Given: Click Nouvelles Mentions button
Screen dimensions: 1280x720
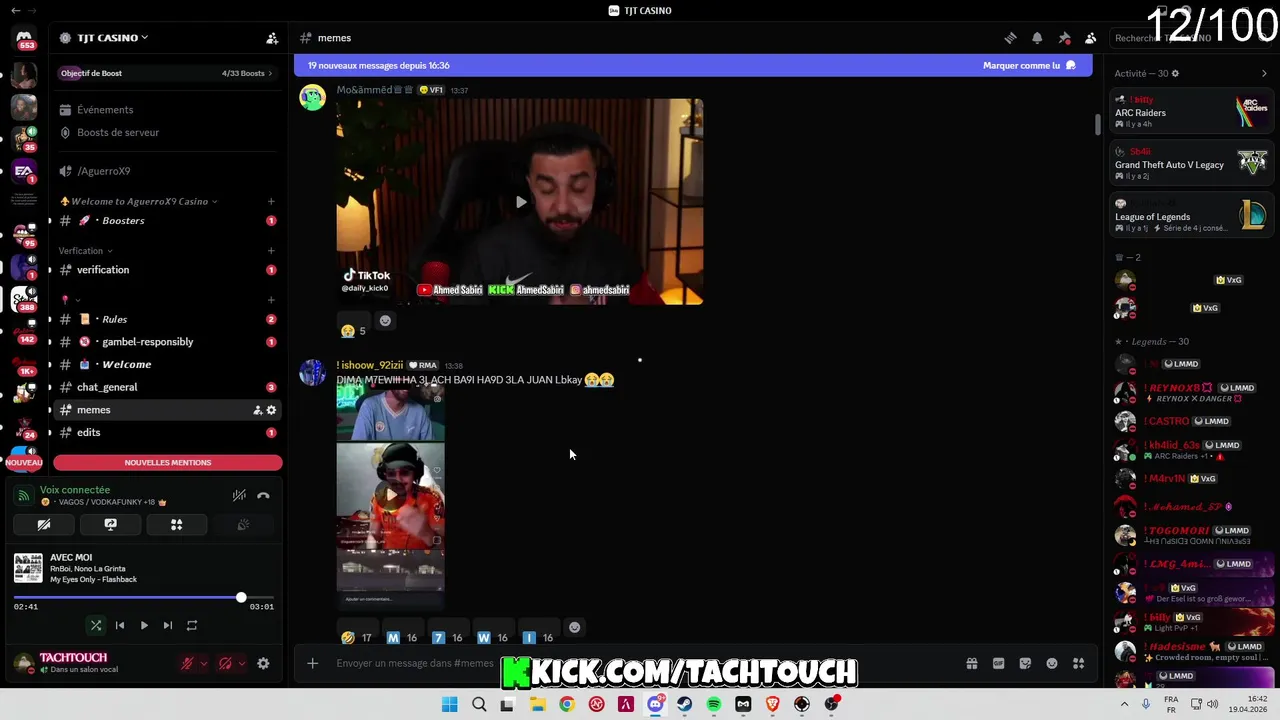Looking at the screenshot, I should pos(168,463).
